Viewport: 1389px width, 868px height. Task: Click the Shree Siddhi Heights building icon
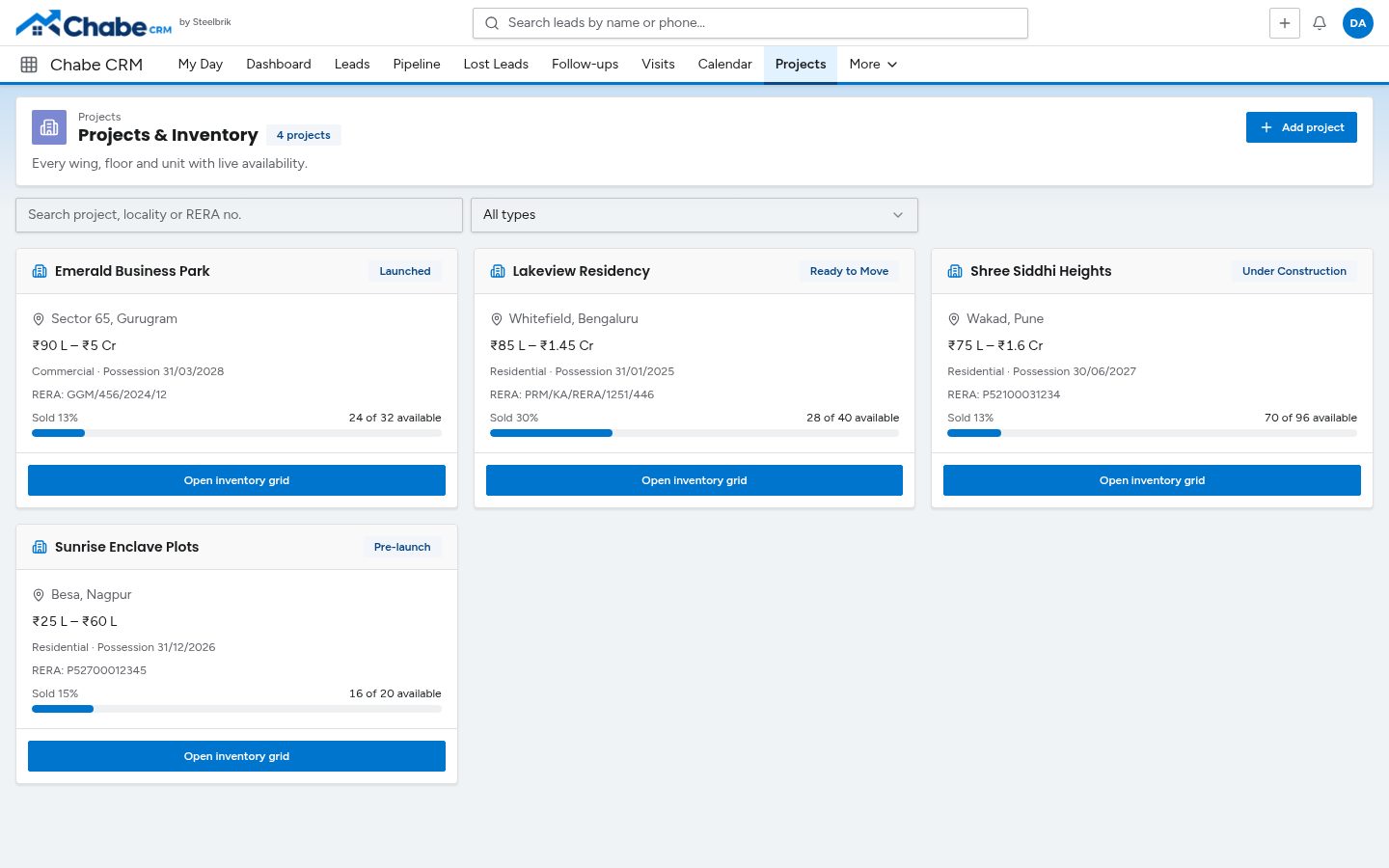pyautogui.click(x=955, y=271)
